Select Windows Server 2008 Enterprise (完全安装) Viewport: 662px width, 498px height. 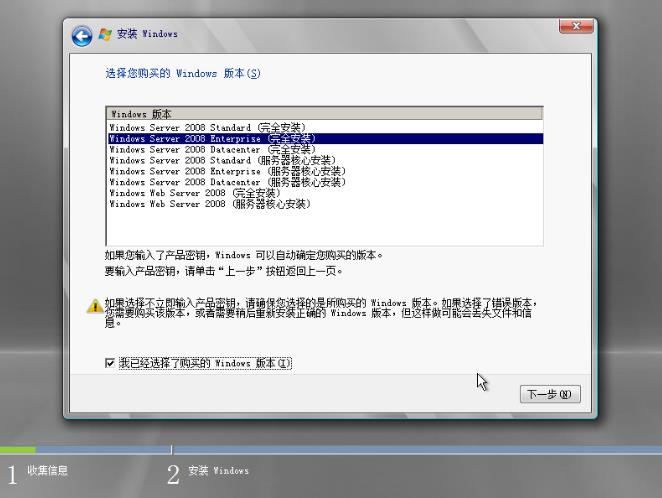click(212, 139)
